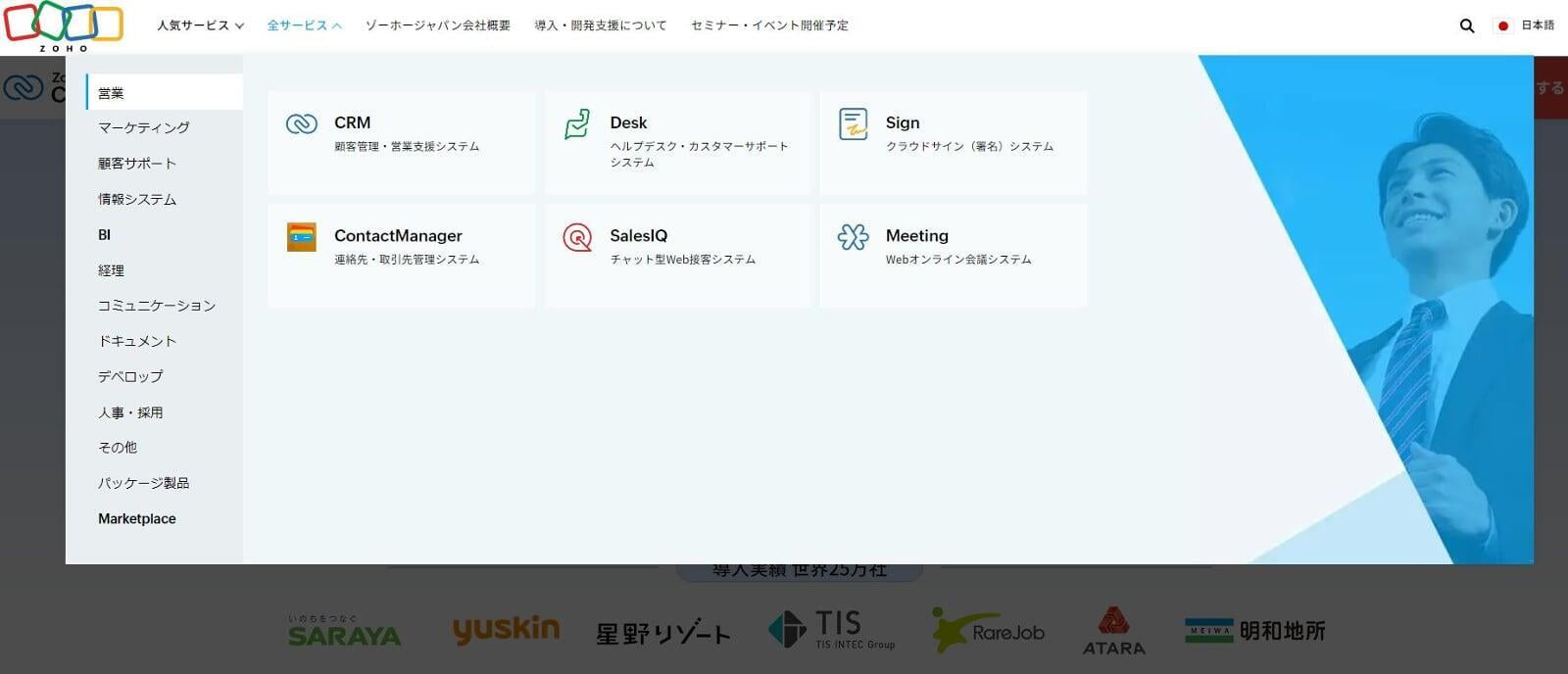1568x674 pixels.
Task: Select the 情報システム category
Action: point(137,199)
